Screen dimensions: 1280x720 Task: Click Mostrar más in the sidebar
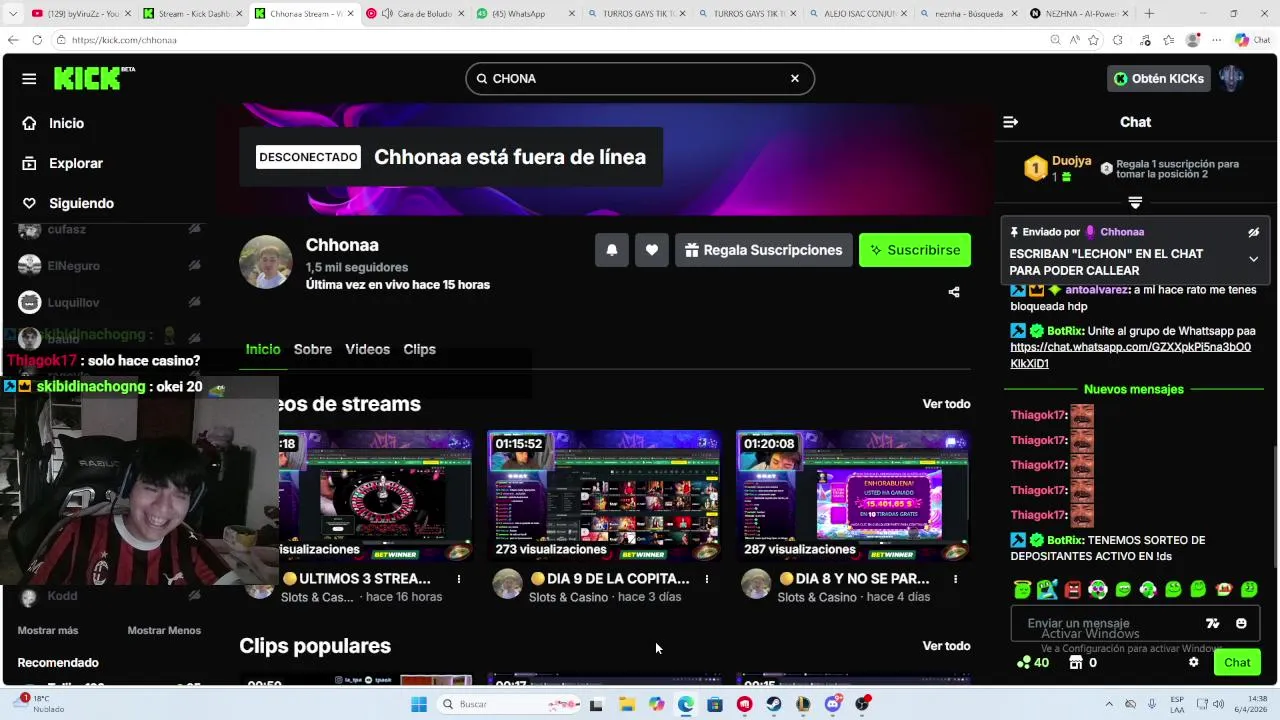pos(48,630)
